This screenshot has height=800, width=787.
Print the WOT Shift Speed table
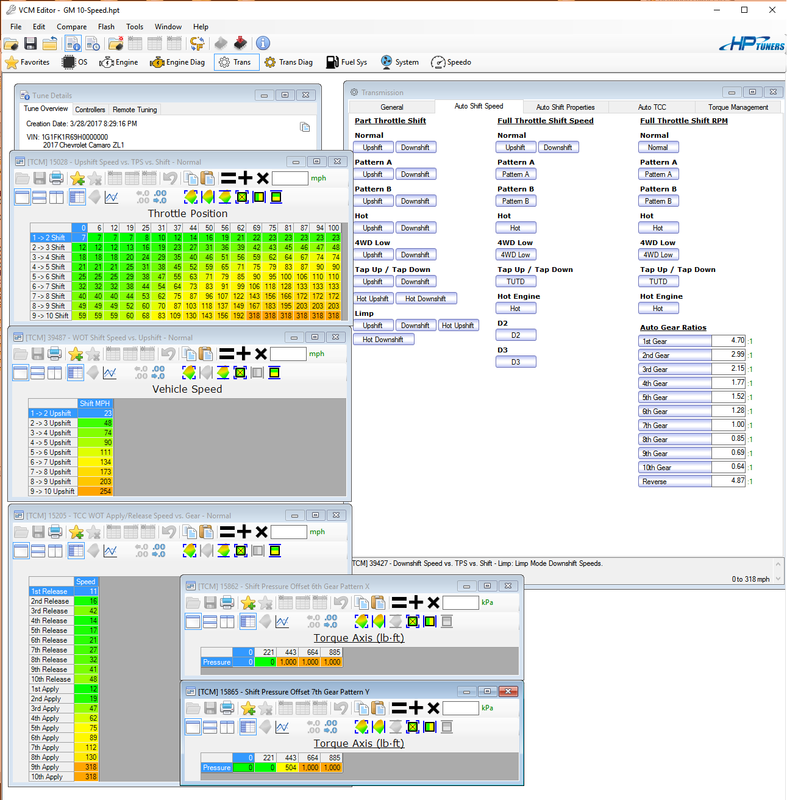click(55, 354)
